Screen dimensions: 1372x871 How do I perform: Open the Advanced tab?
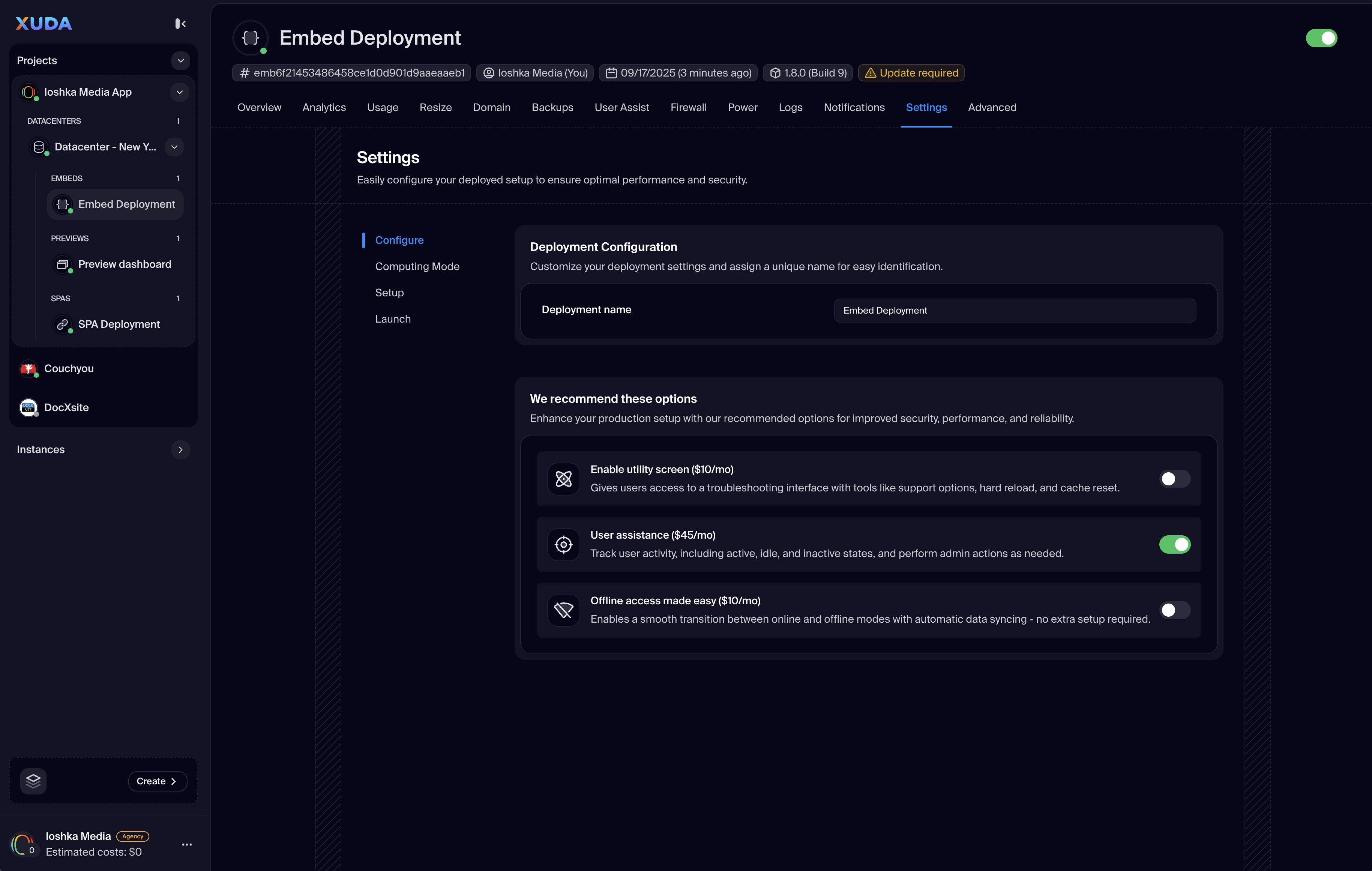click(x=991, y=108)
